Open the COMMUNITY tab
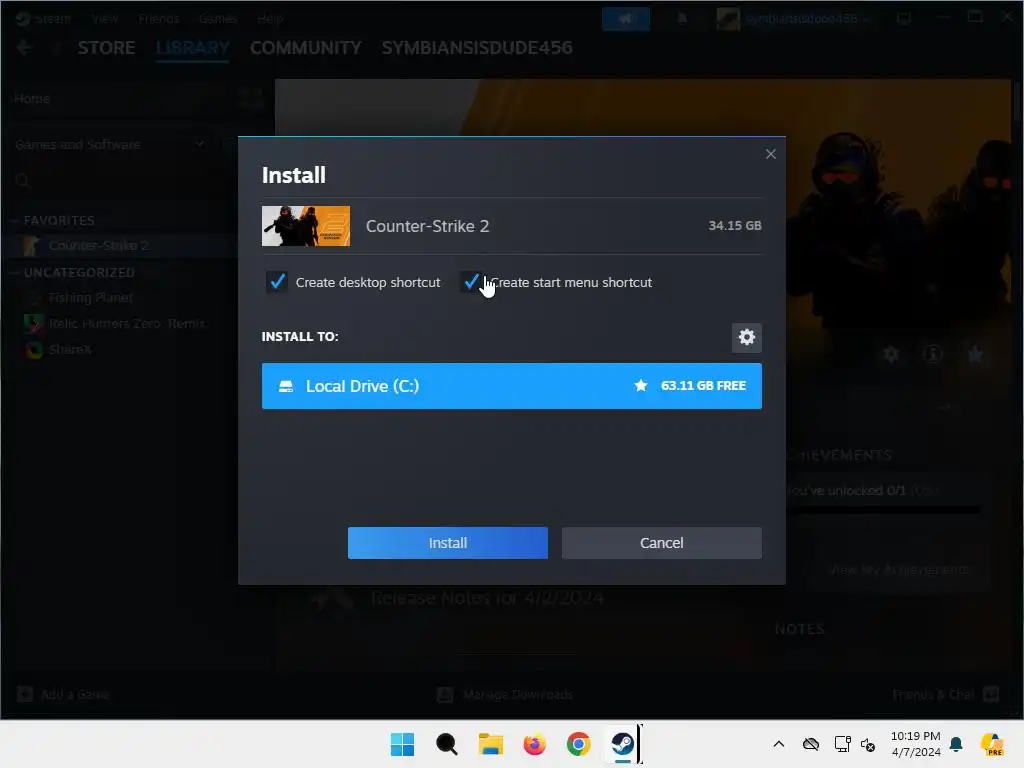This screenshot has width=1024, height=768. (x=305, y=48)
